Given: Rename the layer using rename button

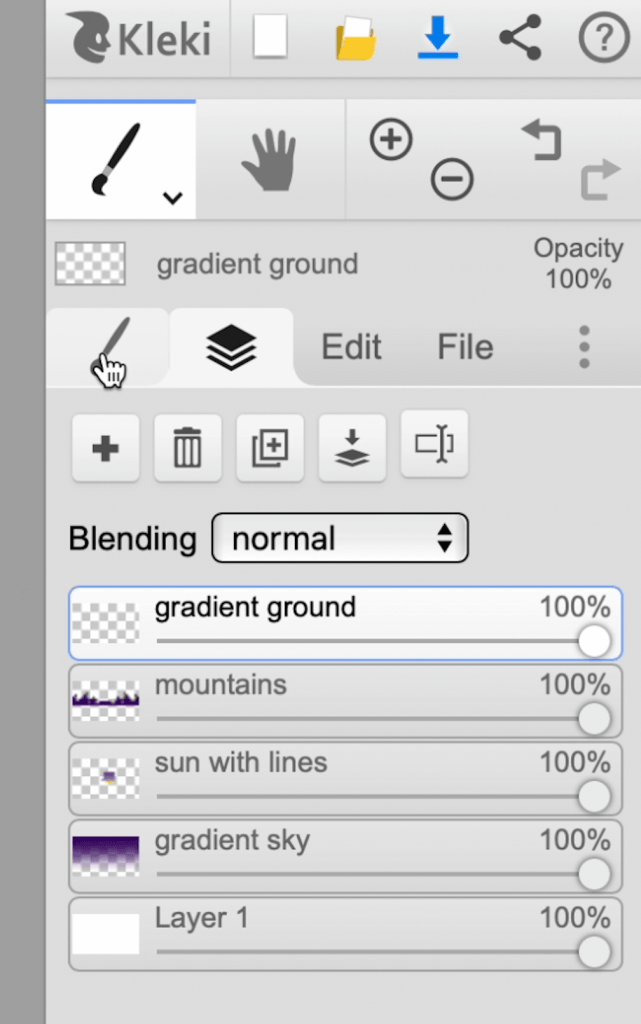Looking at the screenshot, I should 434,444.
